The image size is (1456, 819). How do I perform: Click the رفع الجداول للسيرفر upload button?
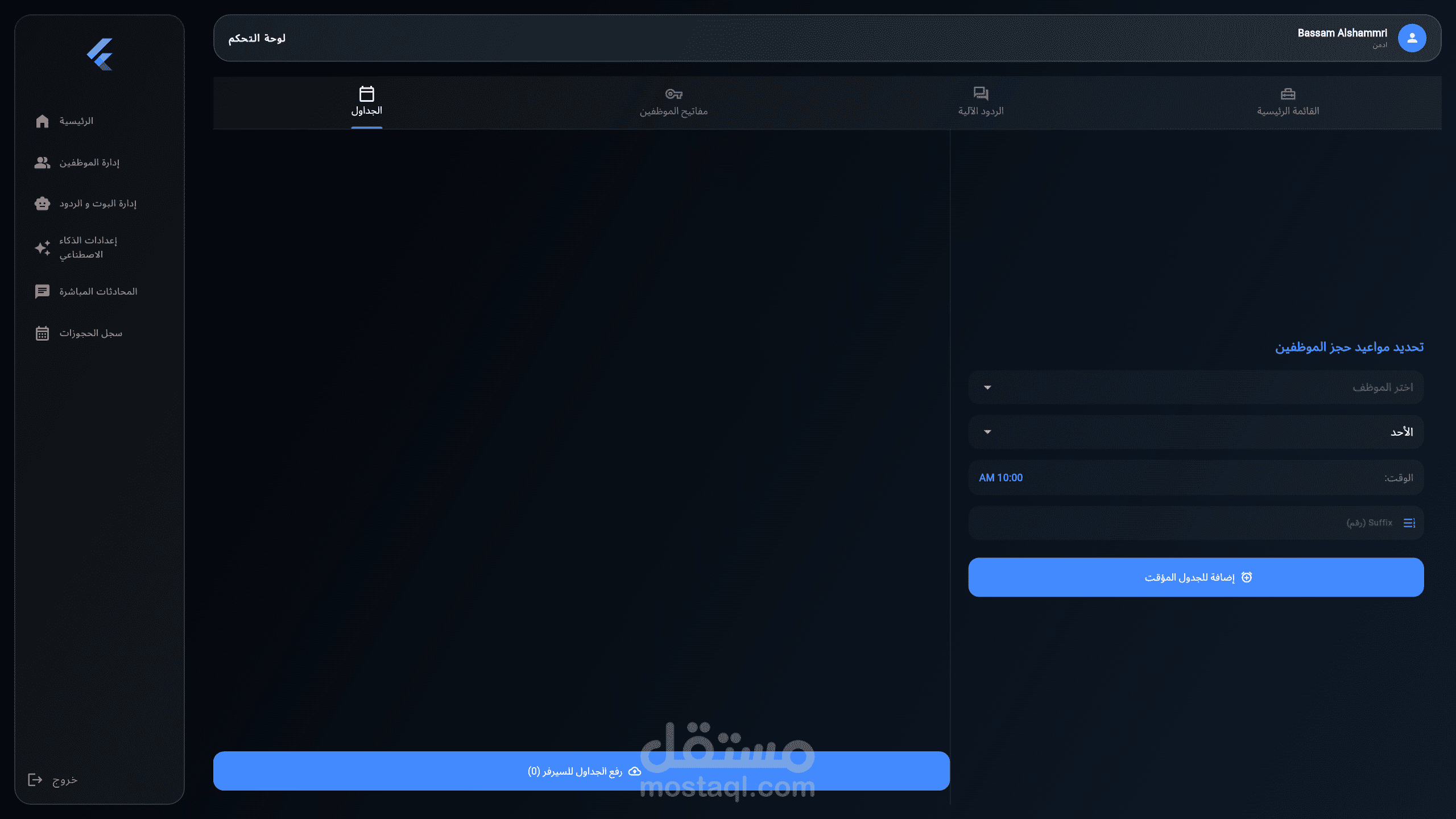[581, 771]
